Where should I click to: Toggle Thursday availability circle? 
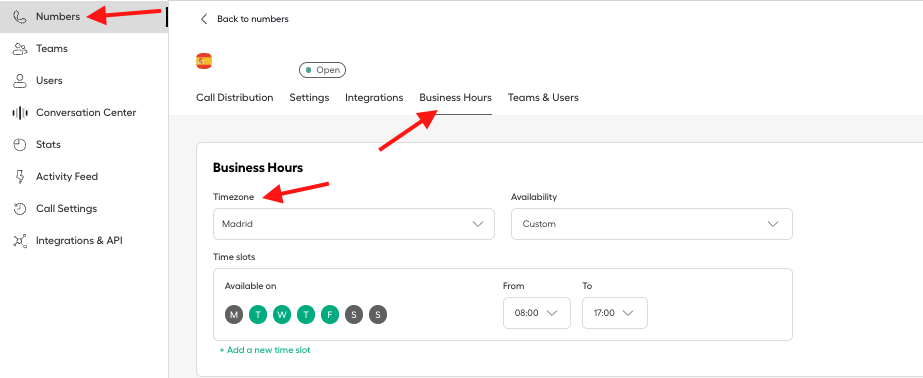[306, 315]
